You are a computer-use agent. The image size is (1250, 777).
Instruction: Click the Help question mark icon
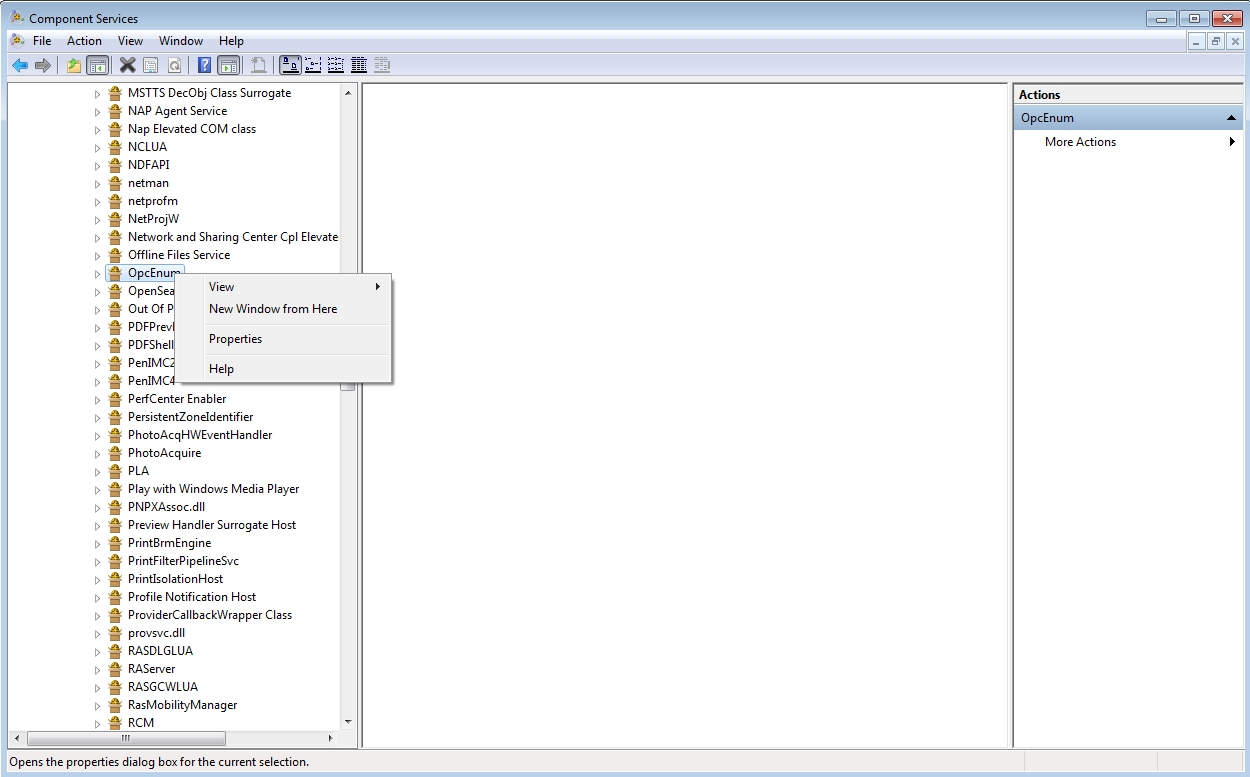click(x=203, y=64)
